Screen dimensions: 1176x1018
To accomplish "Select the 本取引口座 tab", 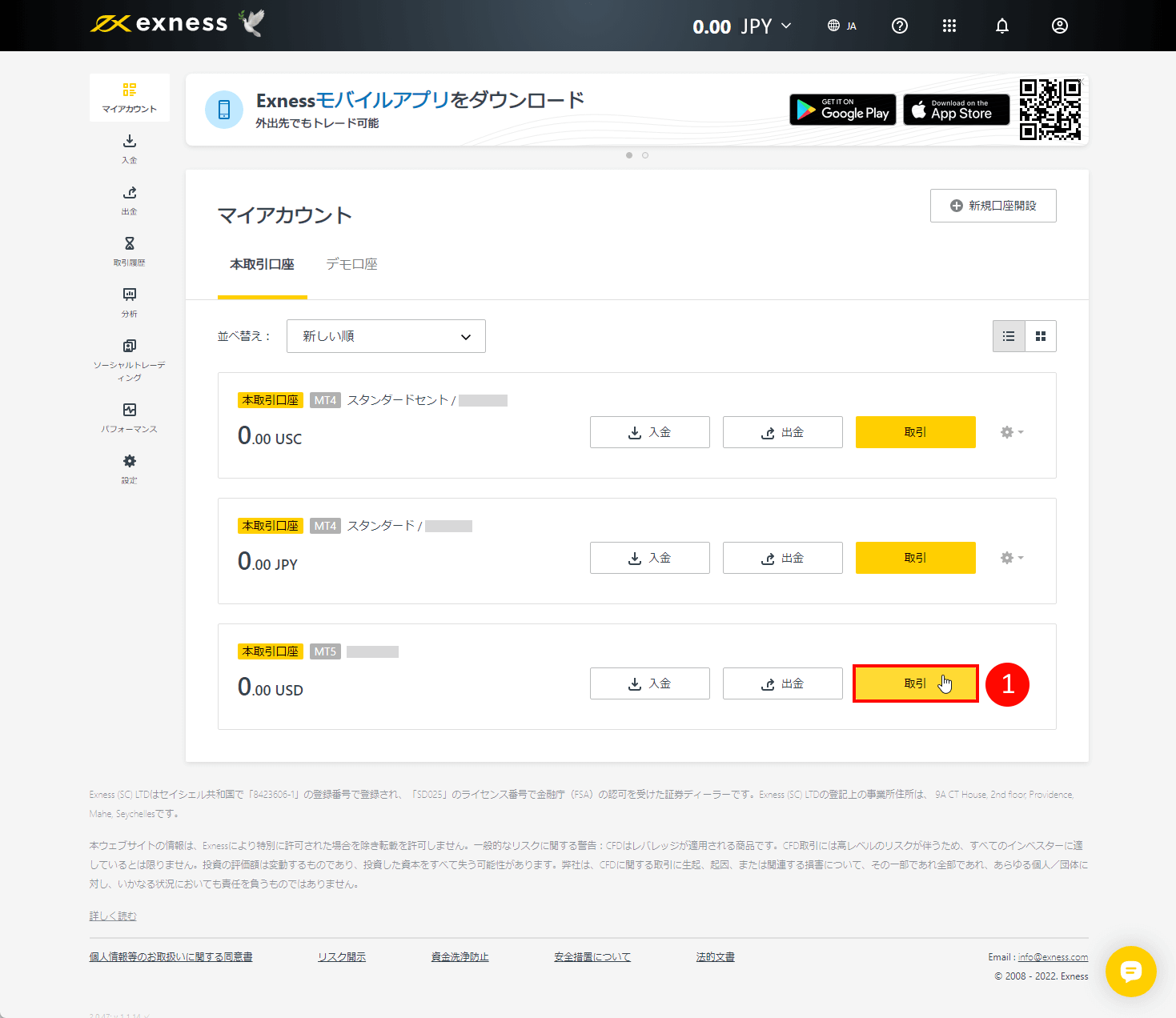I will (x=262, y=264).
